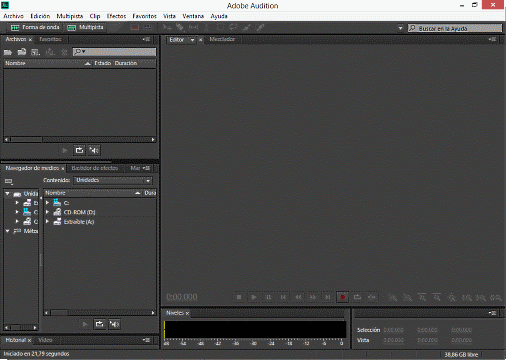Select the Historial panel tab
Image resolution: width=506 pixels, height=360 pixels.
click(x=16, y=340)
